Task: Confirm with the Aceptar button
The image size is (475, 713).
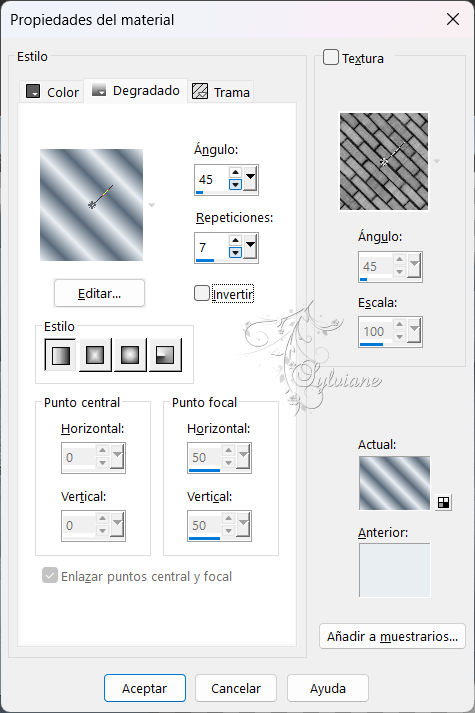Action: 145,688
